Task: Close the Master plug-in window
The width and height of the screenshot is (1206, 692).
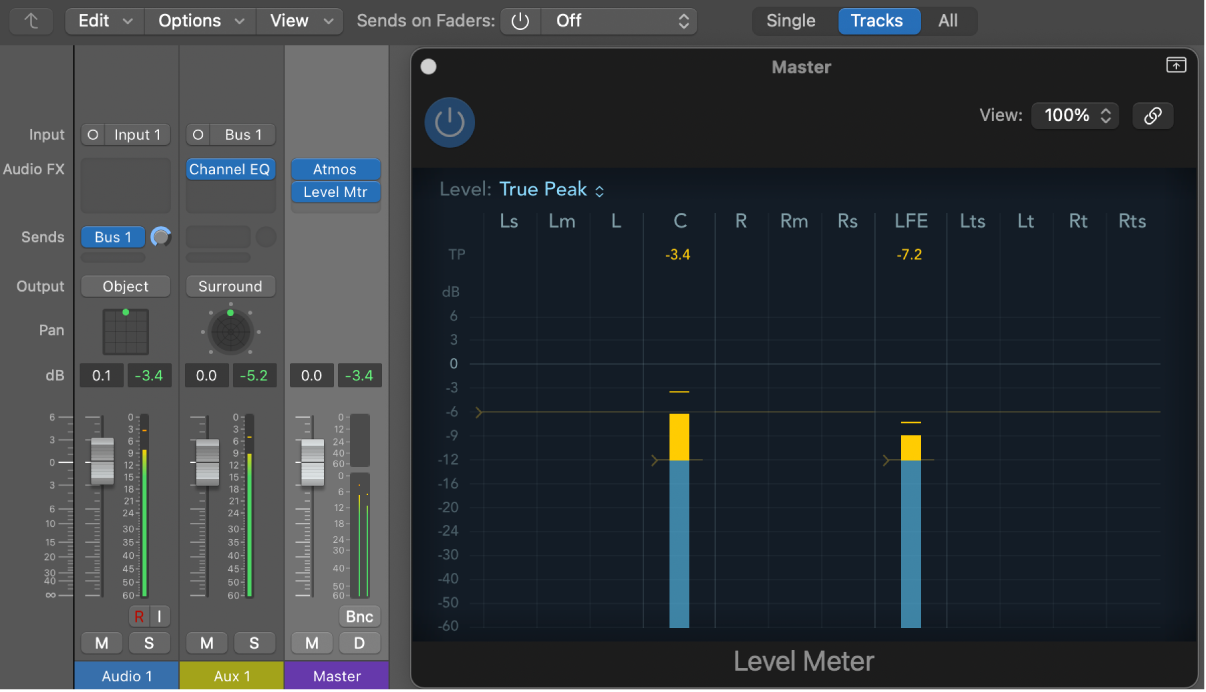Action: coord(429,67)
